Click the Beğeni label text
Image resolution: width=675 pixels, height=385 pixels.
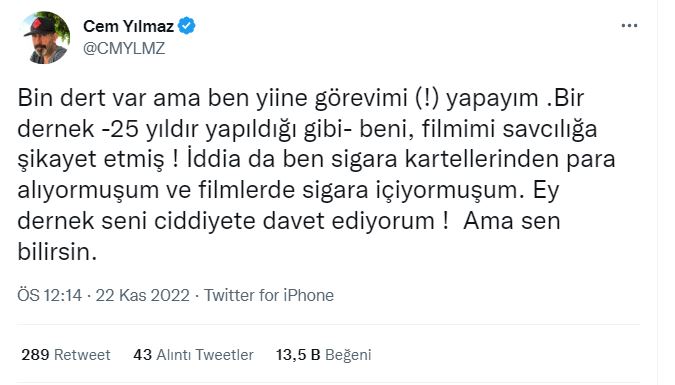click(348, 355)
